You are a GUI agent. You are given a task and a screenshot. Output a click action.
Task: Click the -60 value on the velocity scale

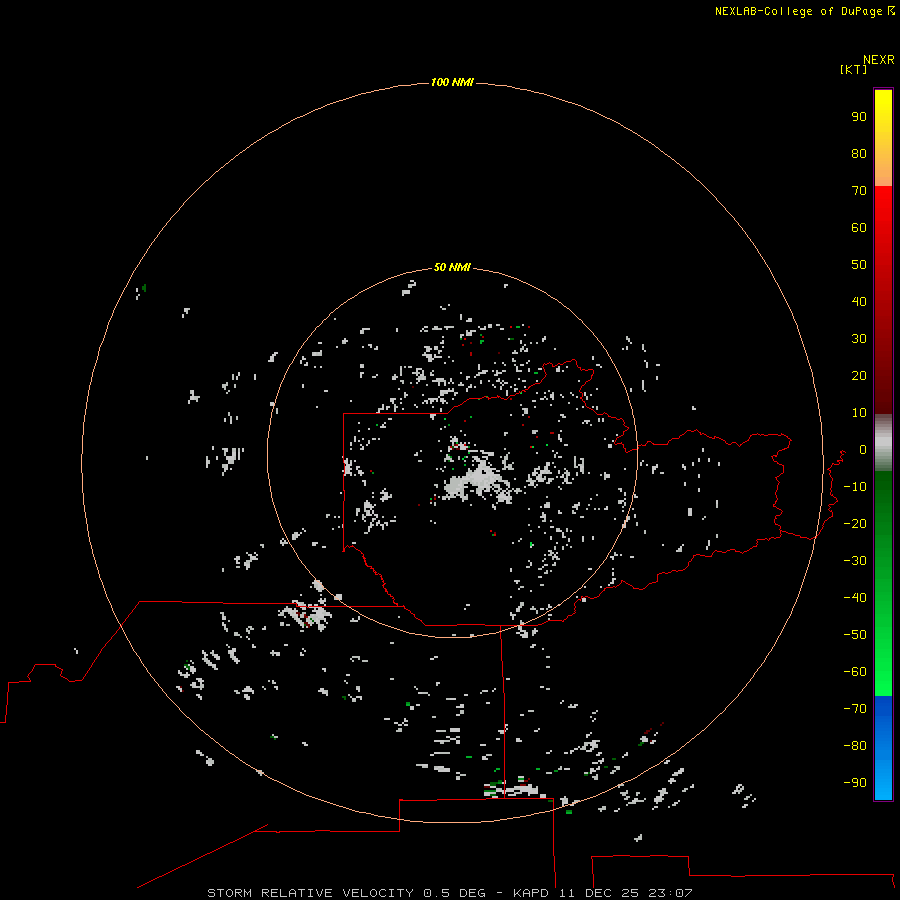855,672
